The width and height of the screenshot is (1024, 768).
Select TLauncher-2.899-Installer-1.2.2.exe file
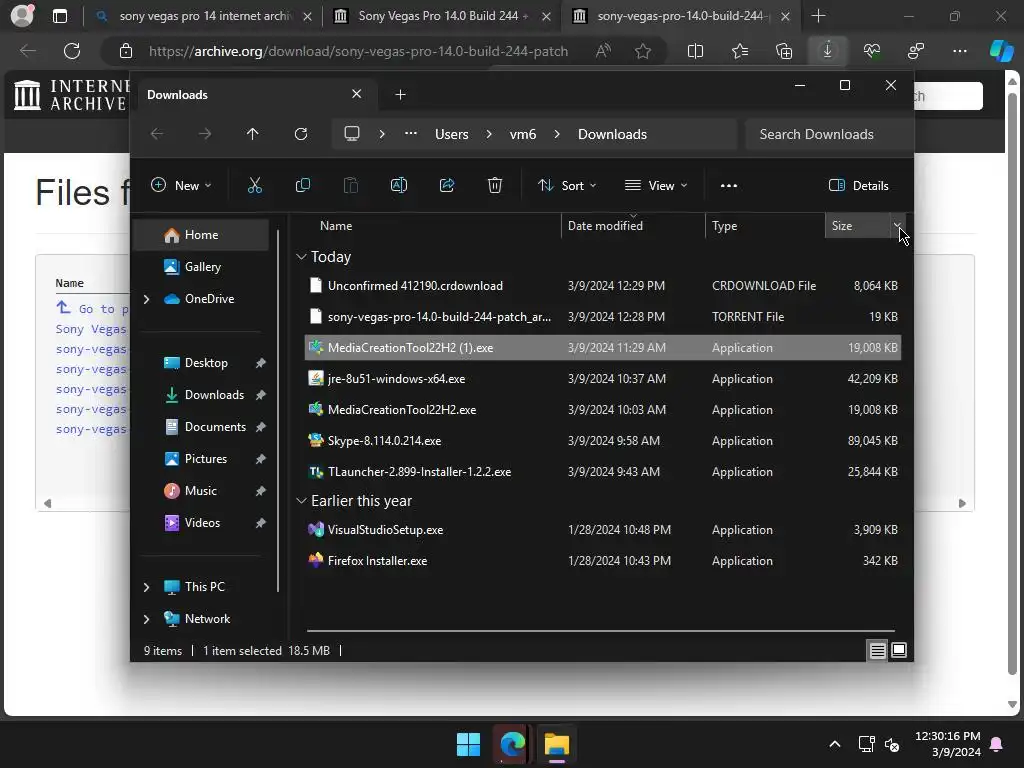point(603,472)
